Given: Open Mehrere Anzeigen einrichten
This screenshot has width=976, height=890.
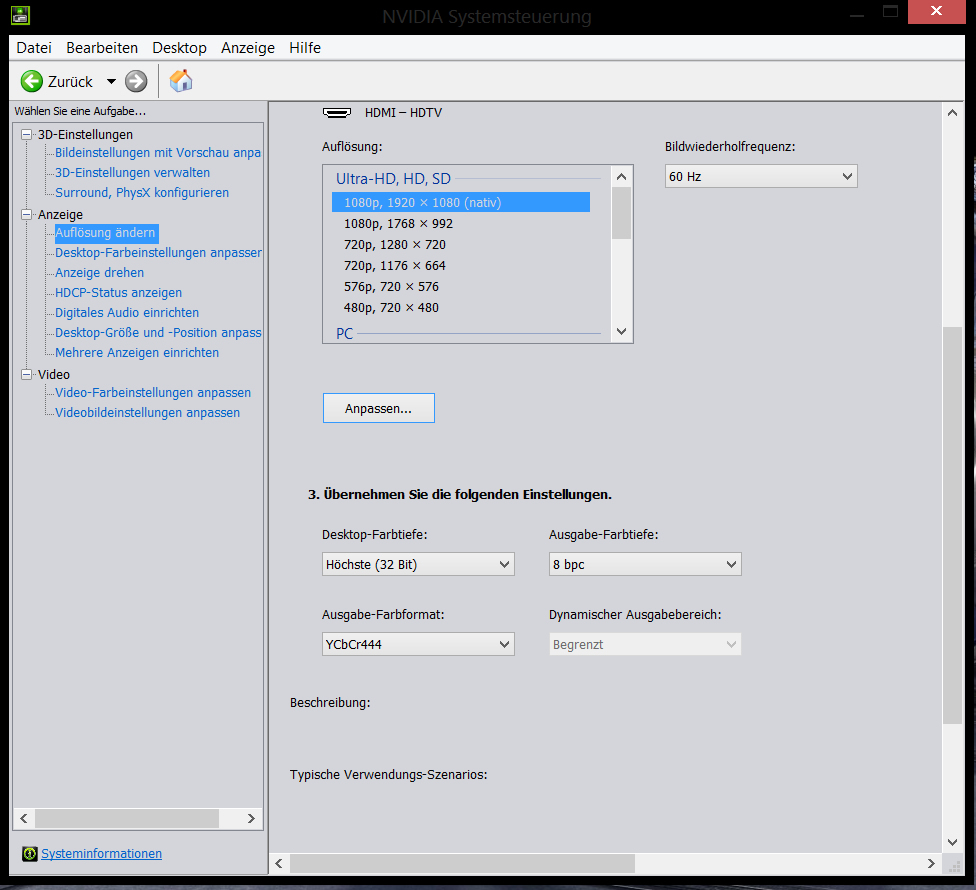Looking at the screenshot, I should point(137,352).
